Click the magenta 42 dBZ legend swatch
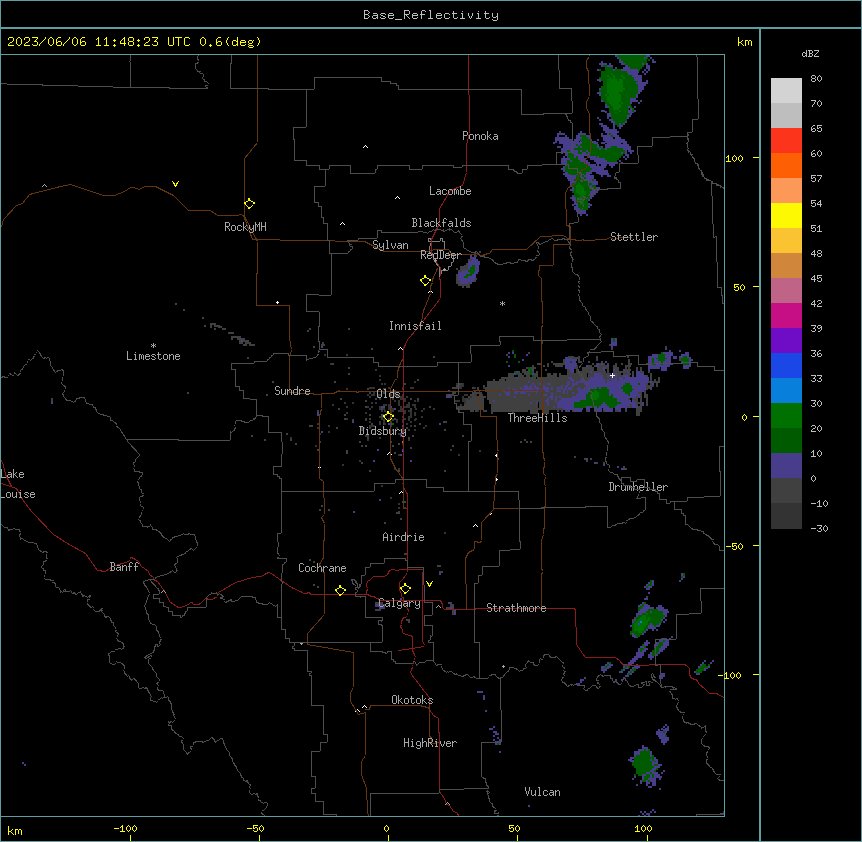Image resolution: width=862 pixels, height=842 pixels. [786, 315]
